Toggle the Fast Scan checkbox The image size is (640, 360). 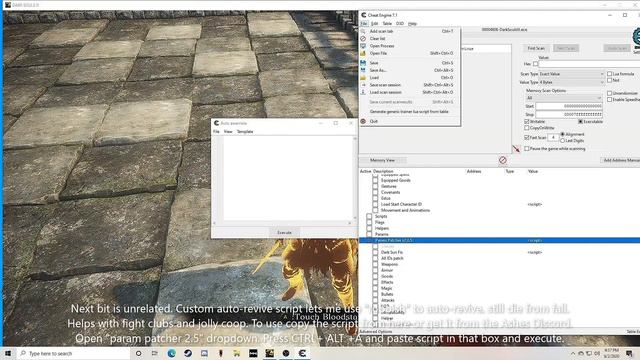527,138
